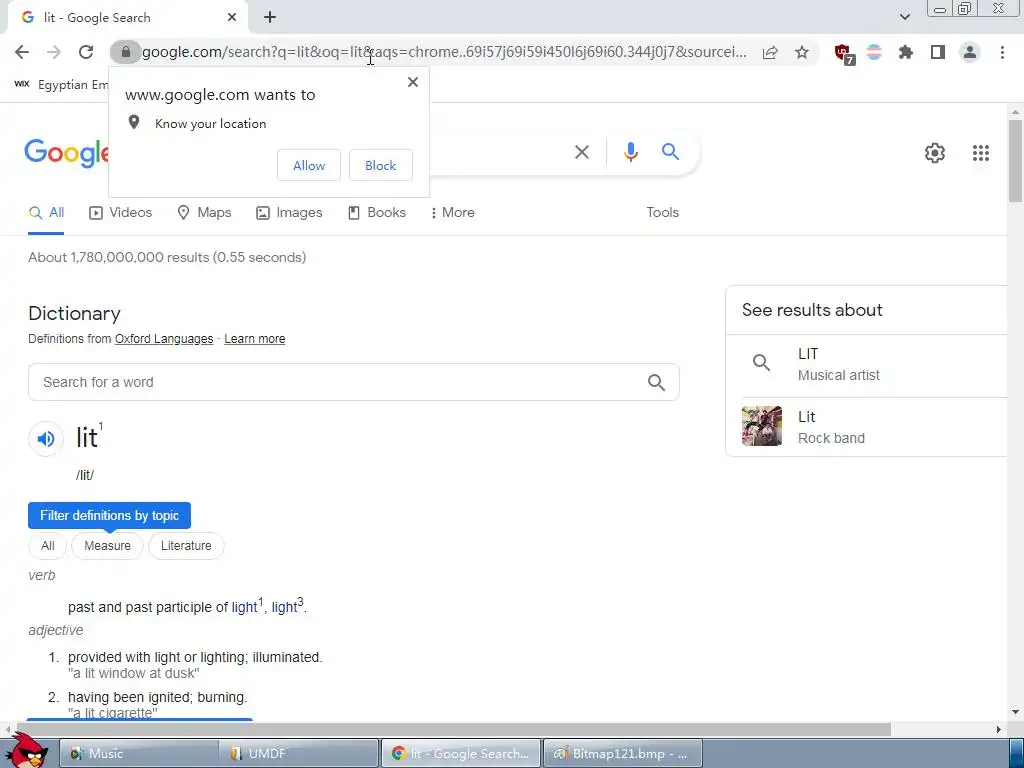
Task: Open the Google apps grid
Action: tap(980, 153)
